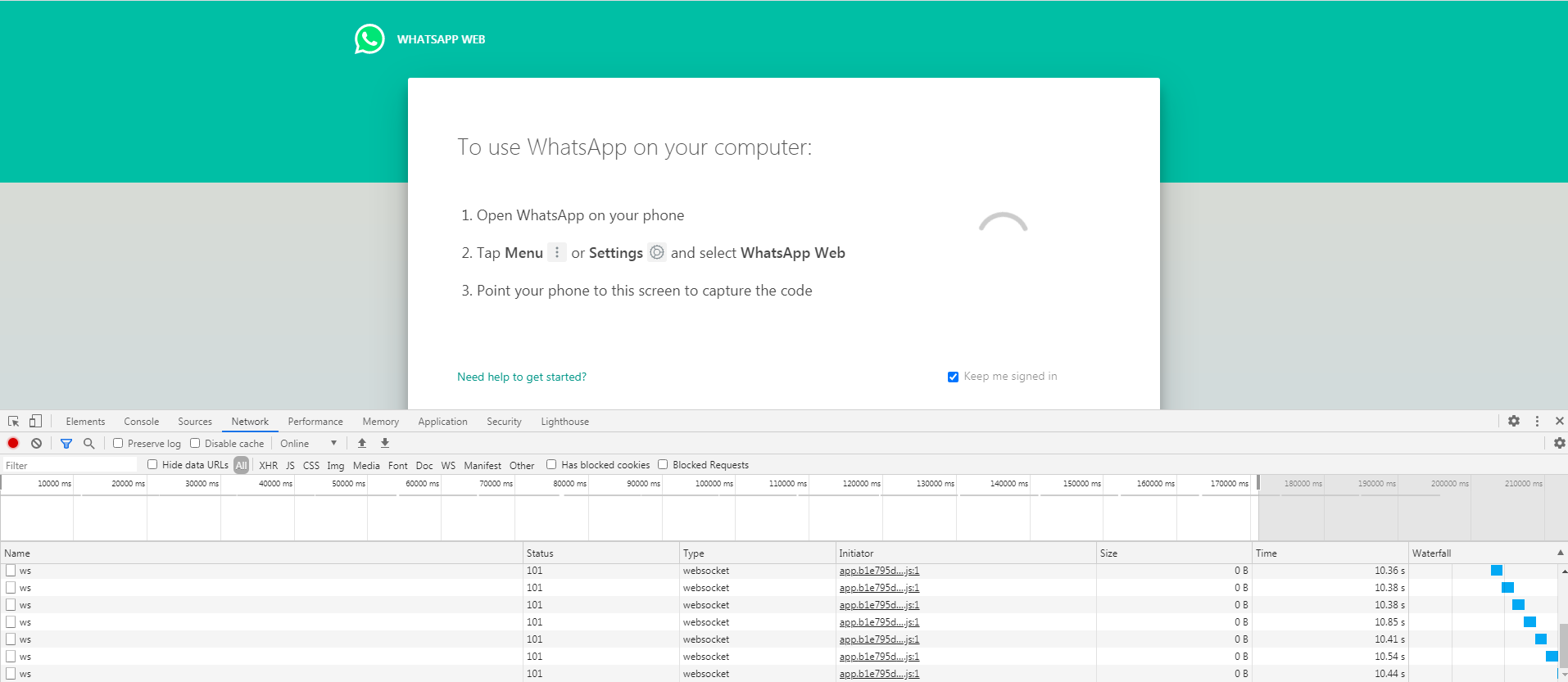Open the Sources tab

coord(195,422)
